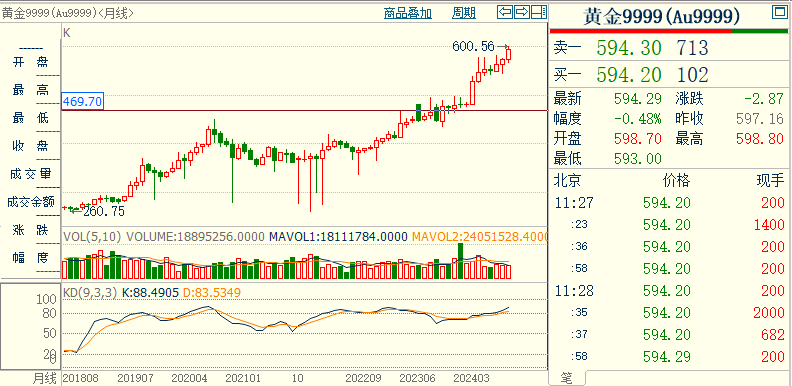792x386 pixels.
Task: Select the 成交量 row in left panel
Action: tap(30, 174)
